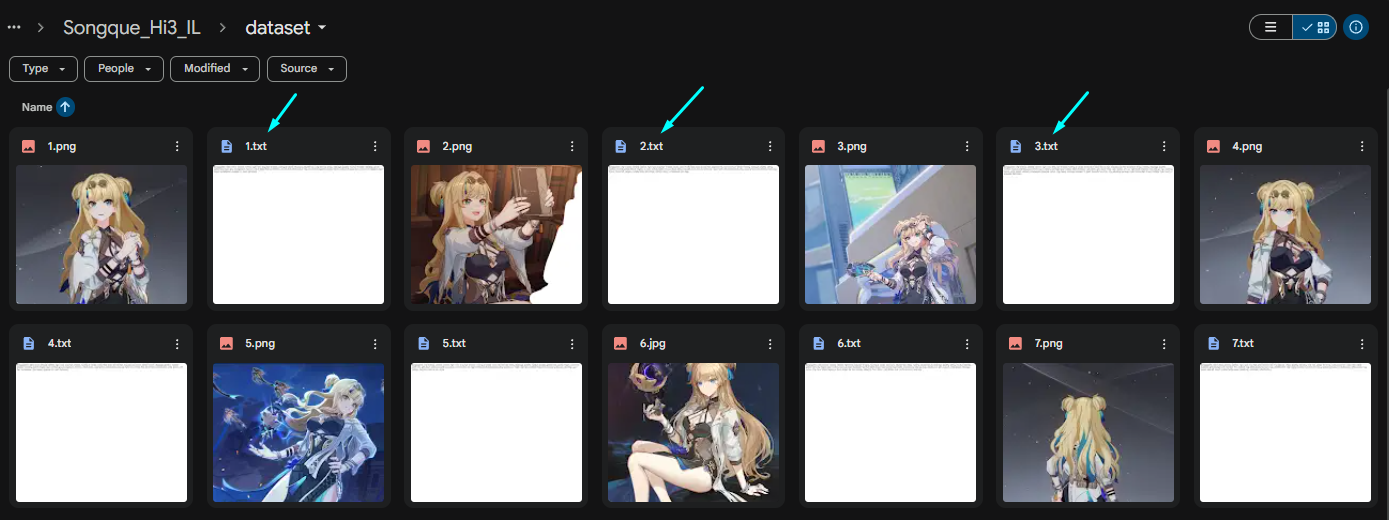
Task: Open the more options menu for 4.png
Action: click(x=1362, y=146)
